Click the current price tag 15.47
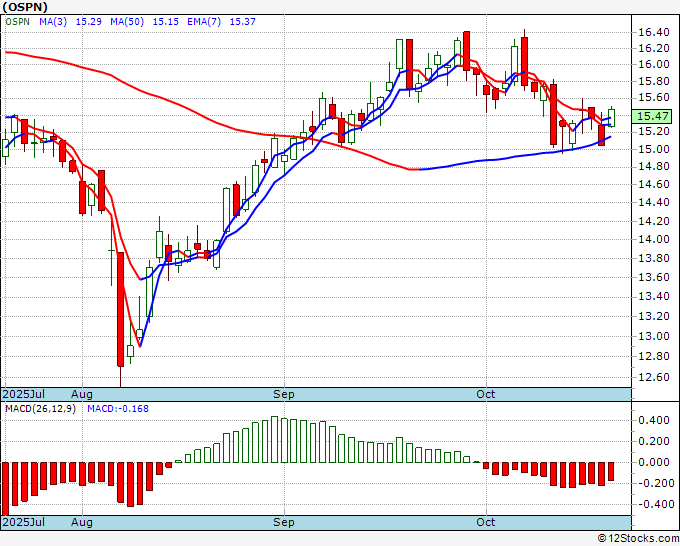This screenshot has height=546, width=680. (652, 116)
